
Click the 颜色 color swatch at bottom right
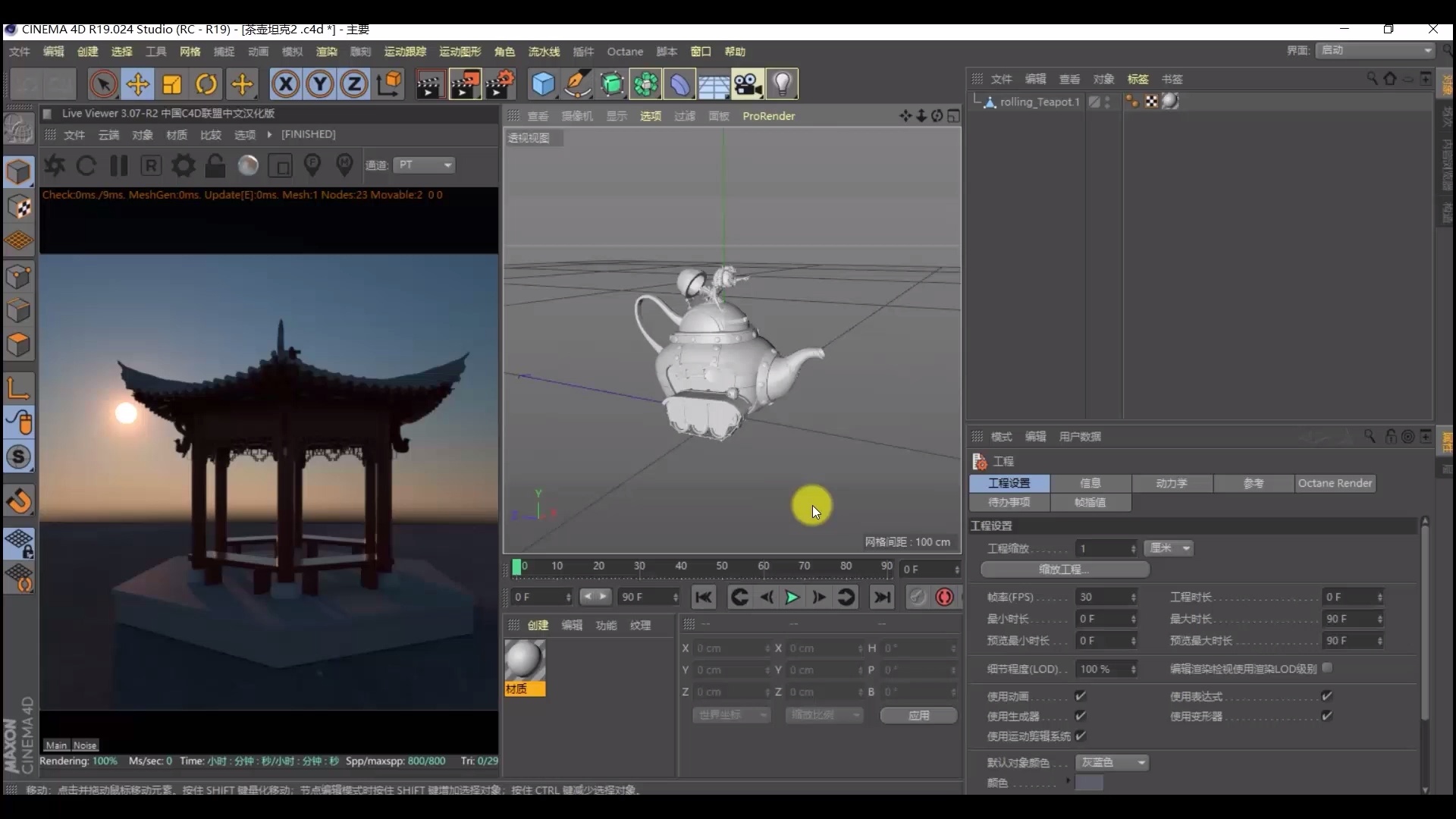pos(1089,783)
